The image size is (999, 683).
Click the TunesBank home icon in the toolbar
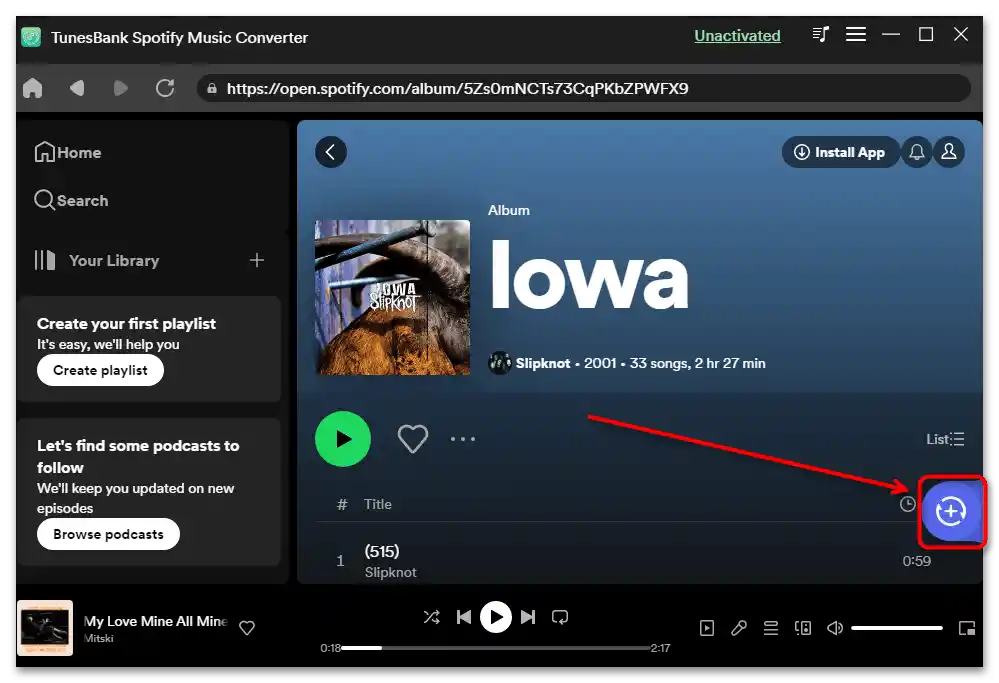click(x=32, y=87)
